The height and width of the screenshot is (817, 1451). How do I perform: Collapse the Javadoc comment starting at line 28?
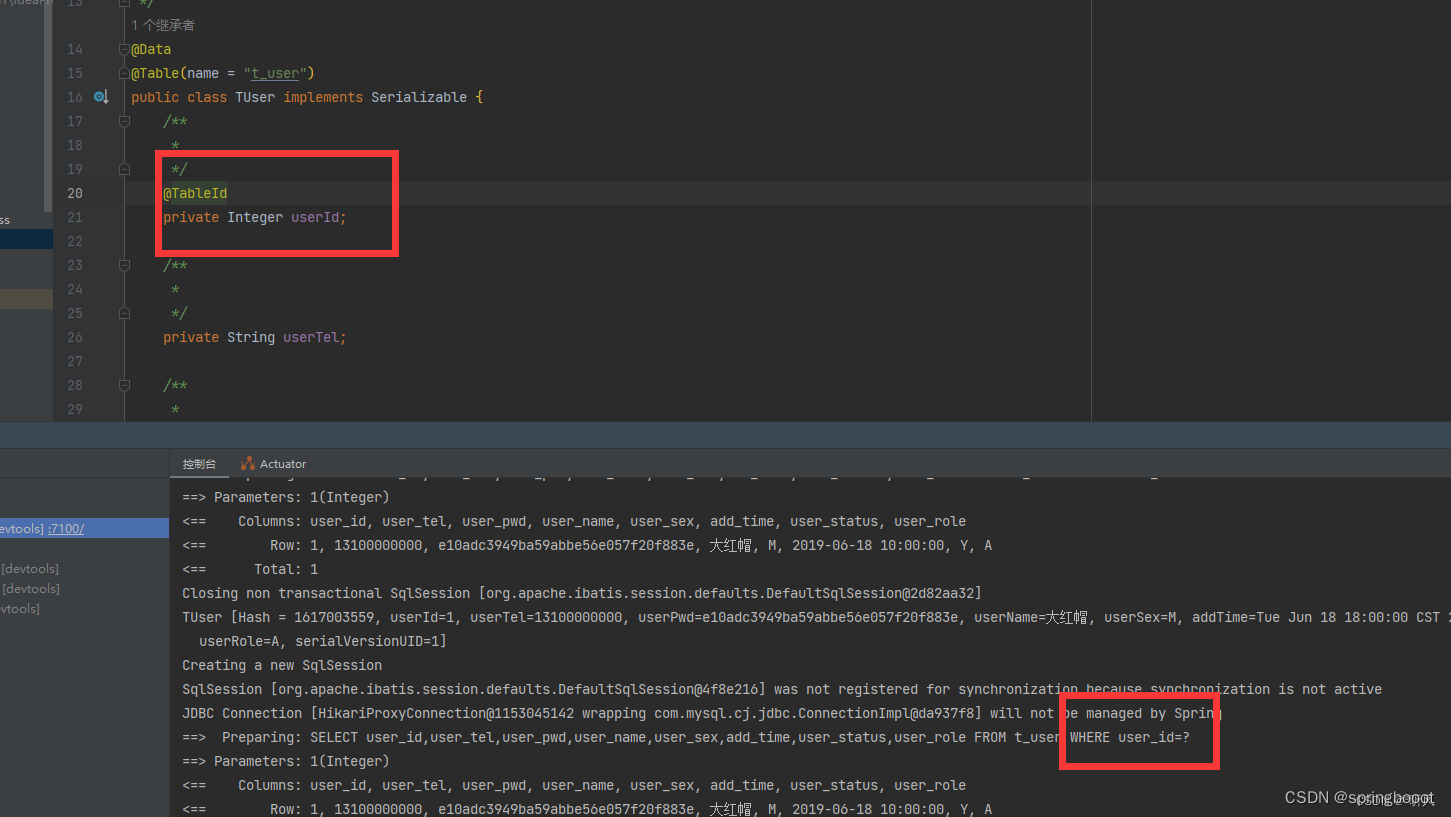click(123, 385)
